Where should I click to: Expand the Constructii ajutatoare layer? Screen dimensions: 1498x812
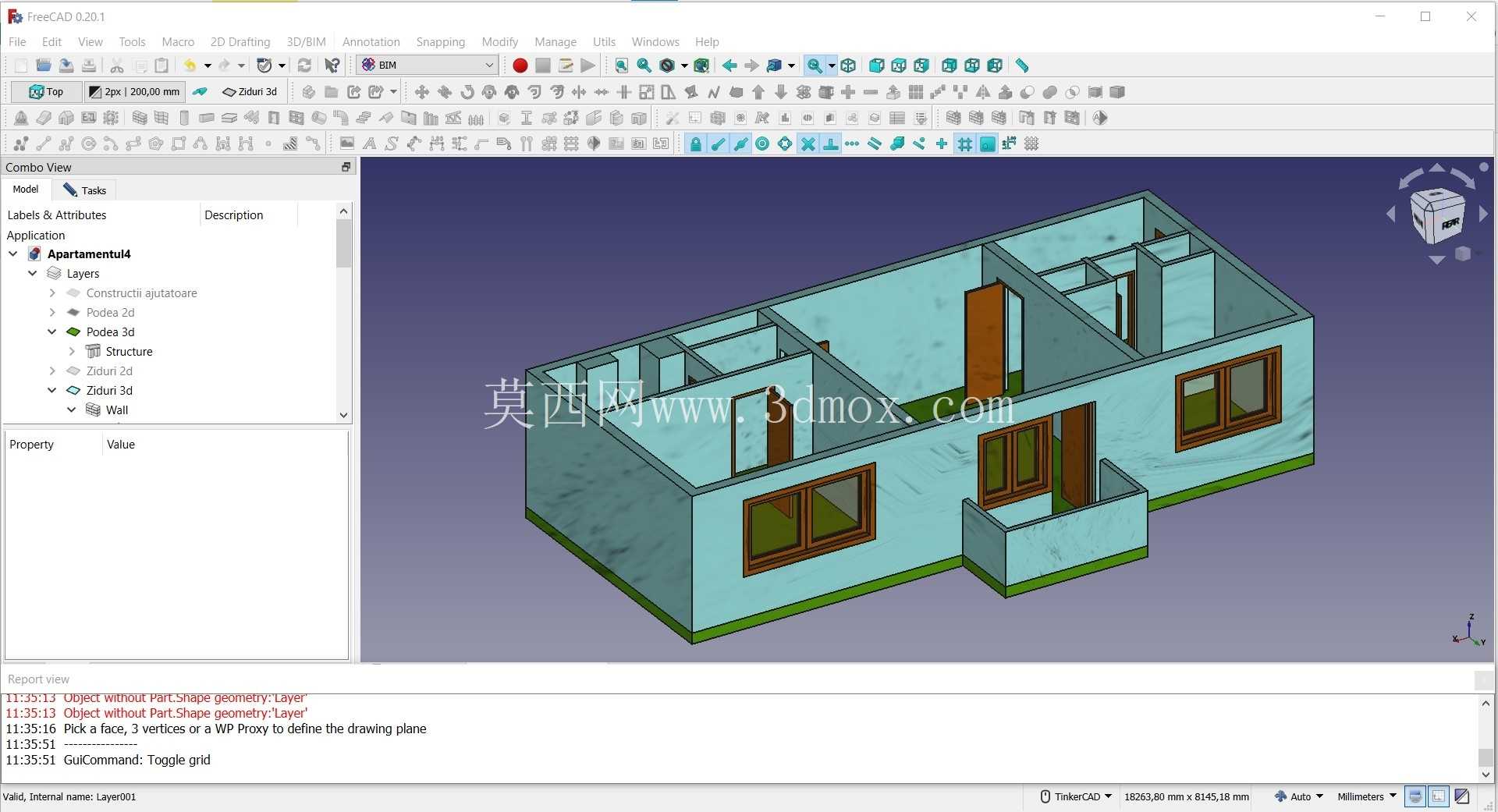pyautogui.click(x=52, y=293)
